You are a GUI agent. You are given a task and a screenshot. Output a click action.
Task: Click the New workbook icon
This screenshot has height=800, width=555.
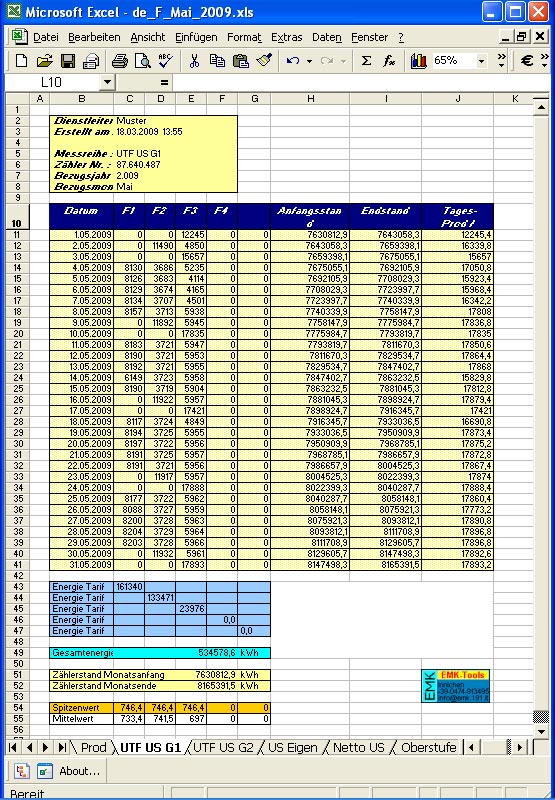(21, 61)
